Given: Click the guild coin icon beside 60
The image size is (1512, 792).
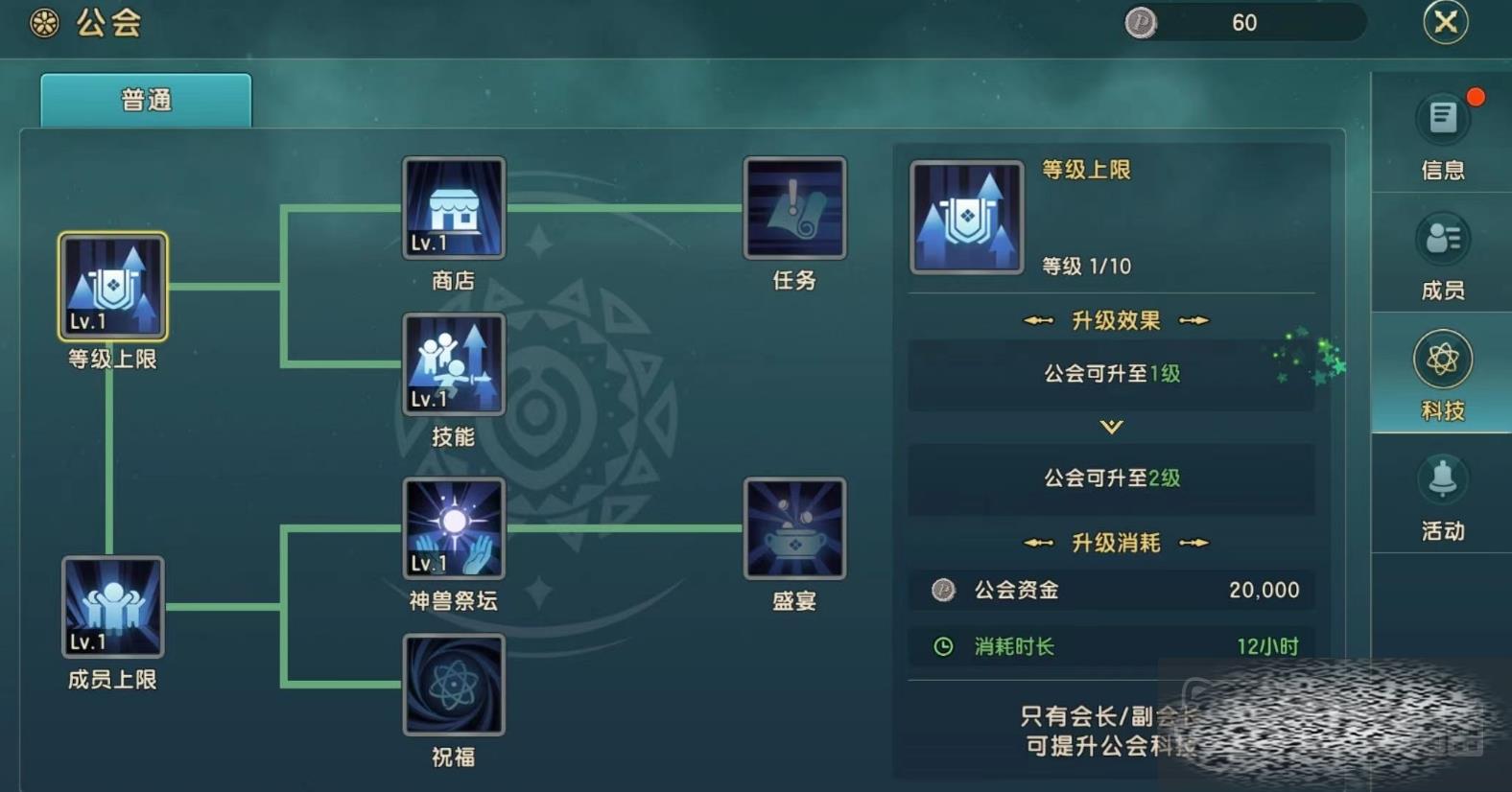Looking at the screenshot, I should click(1141, 22).
